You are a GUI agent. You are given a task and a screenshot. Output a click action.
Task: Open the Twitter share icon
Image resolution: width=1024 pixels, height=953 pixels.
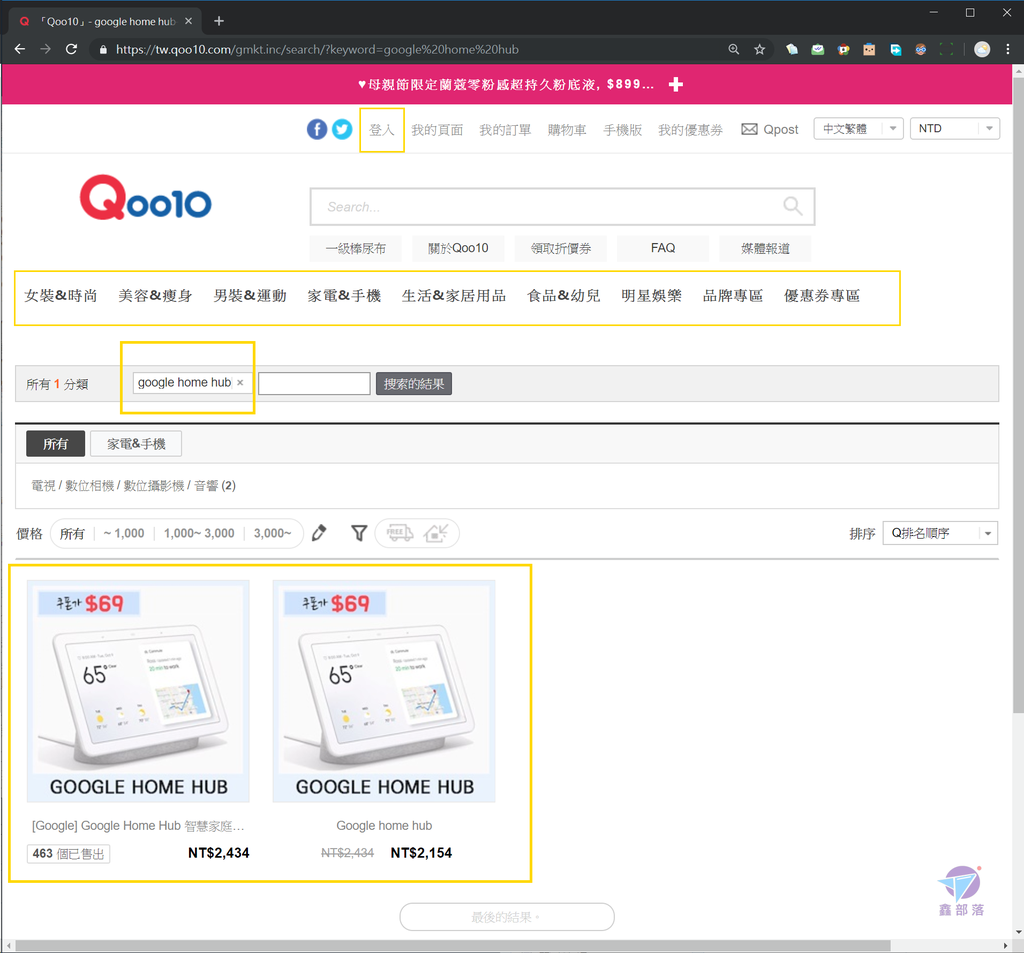click(x=342, y=129)
